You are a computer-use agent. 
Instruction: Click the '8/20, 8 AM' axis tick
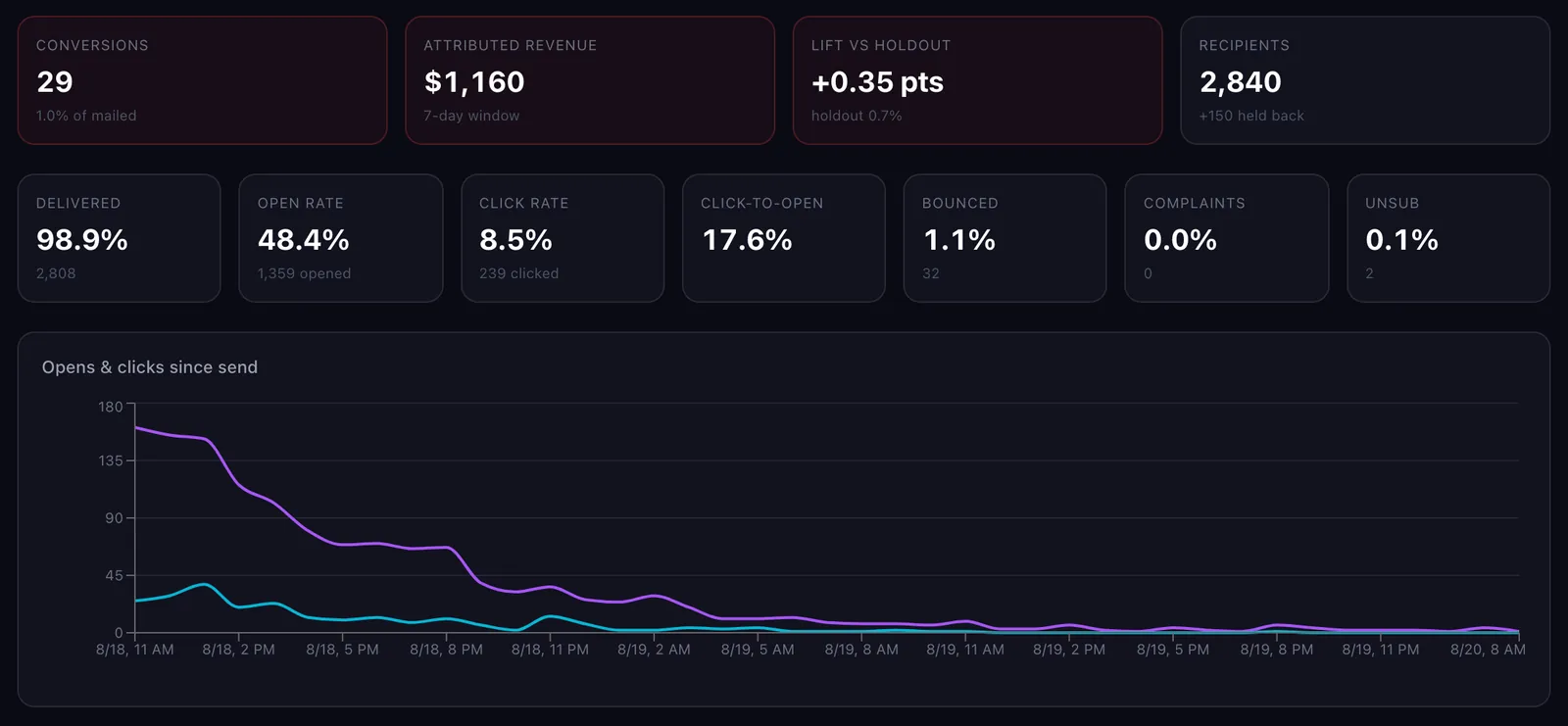click(1488, 650)
